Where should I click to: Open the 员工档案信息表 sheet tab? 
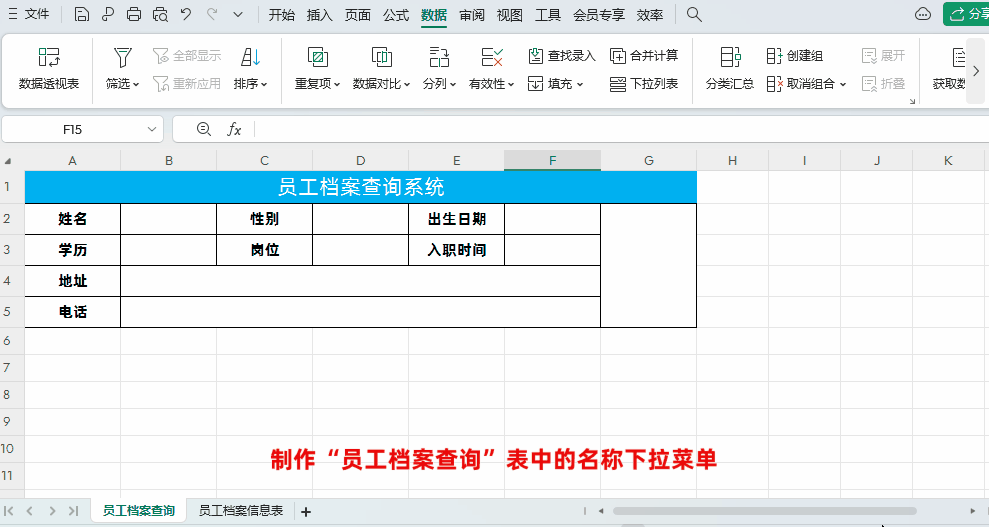click(241, 511)
